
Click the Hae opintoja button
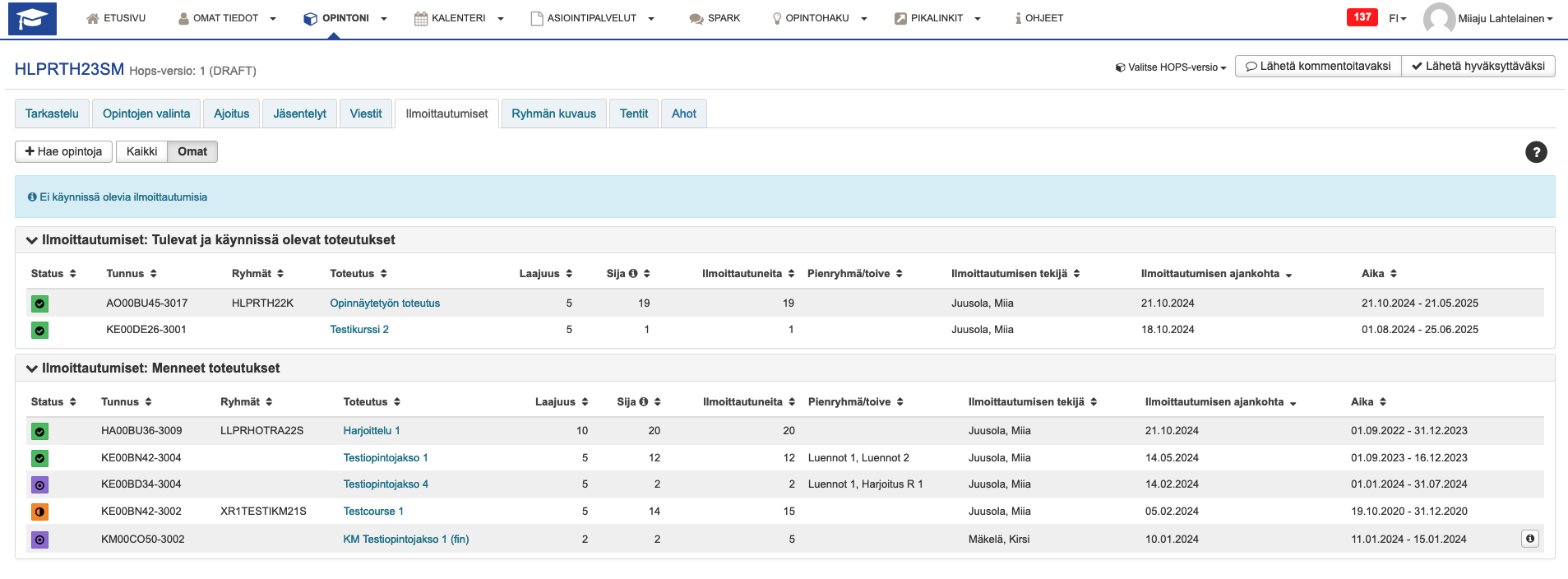pyautogui.click(x=63, y=151)
